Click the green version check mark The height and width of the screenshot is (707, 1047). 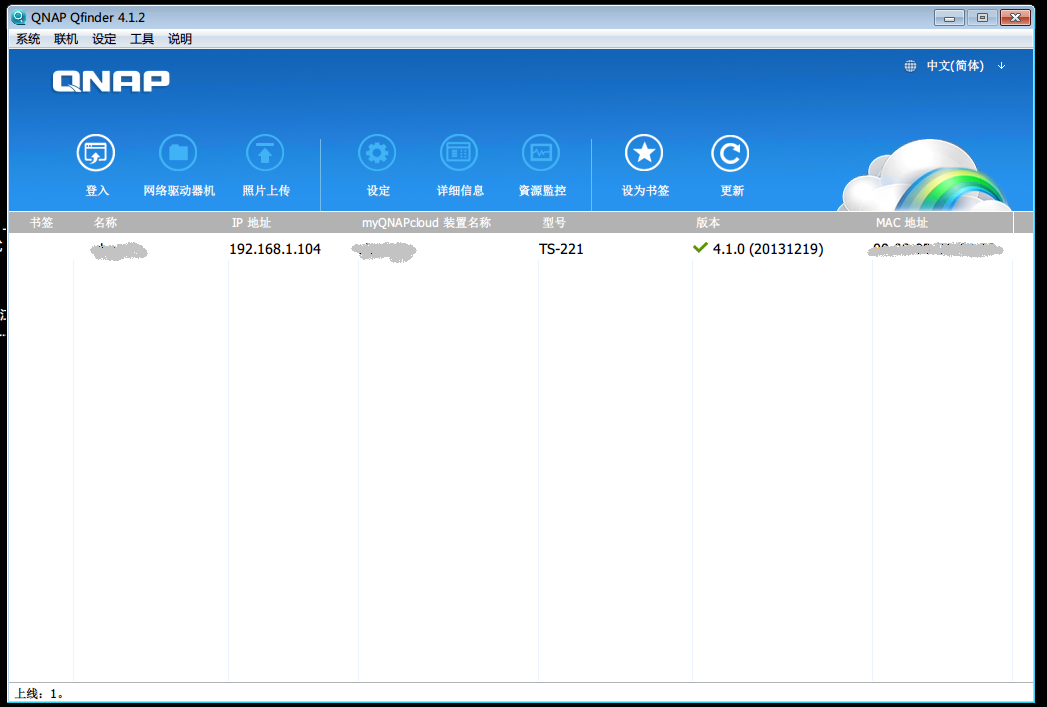click(x=700, y=248)
